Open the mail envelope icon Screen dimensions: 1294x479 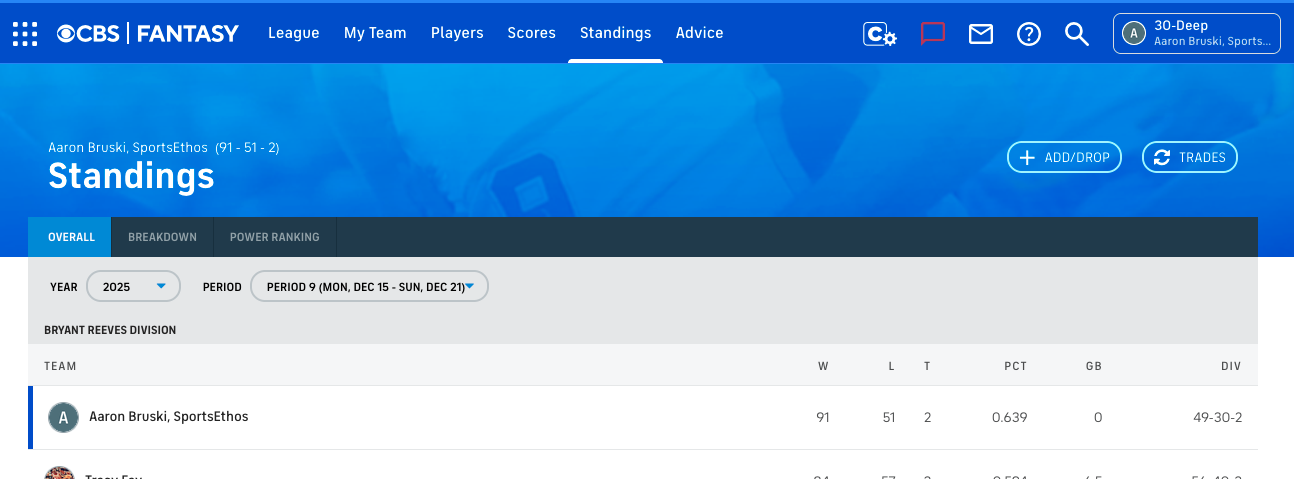[x=981, y=34]
